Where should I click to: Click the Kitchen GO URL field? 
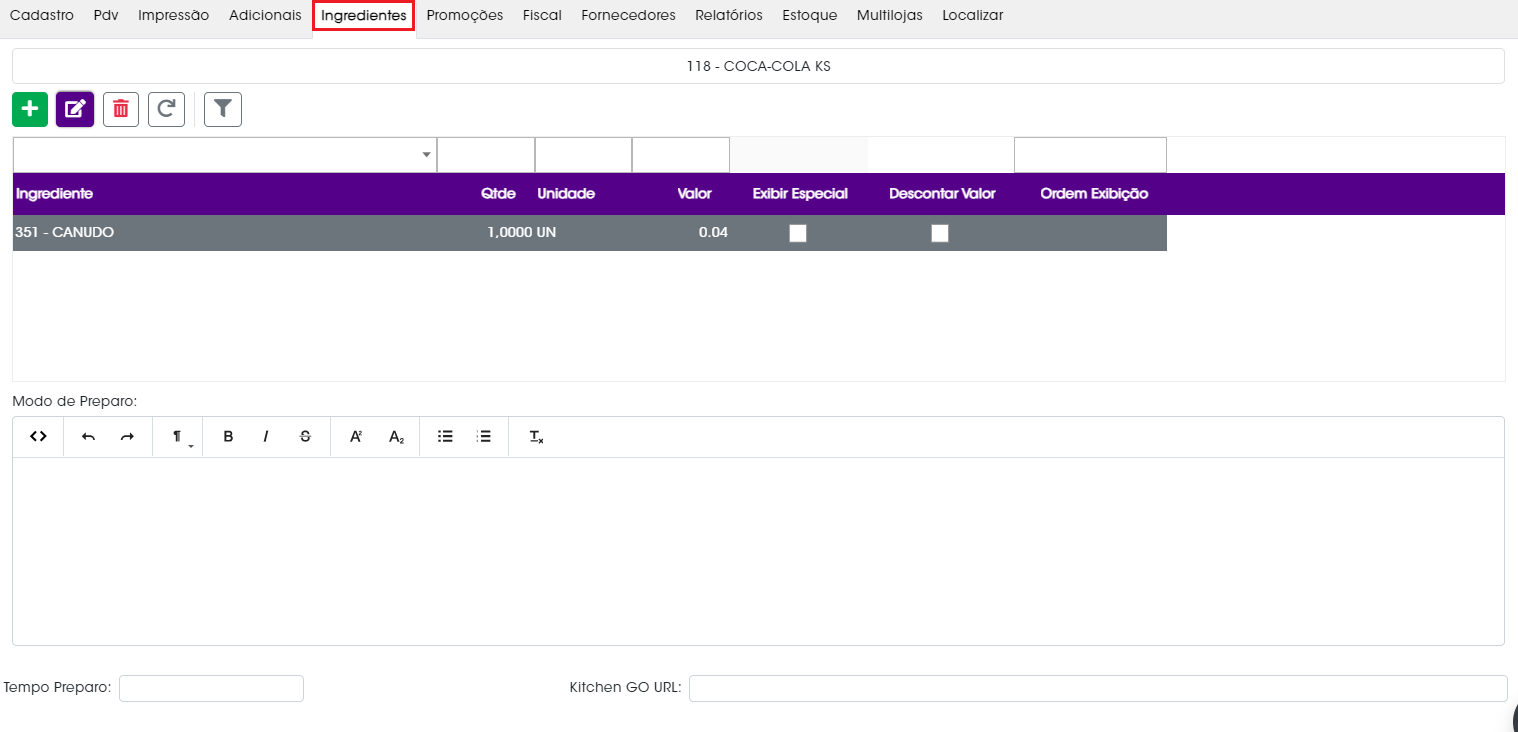coord(1098,688)
